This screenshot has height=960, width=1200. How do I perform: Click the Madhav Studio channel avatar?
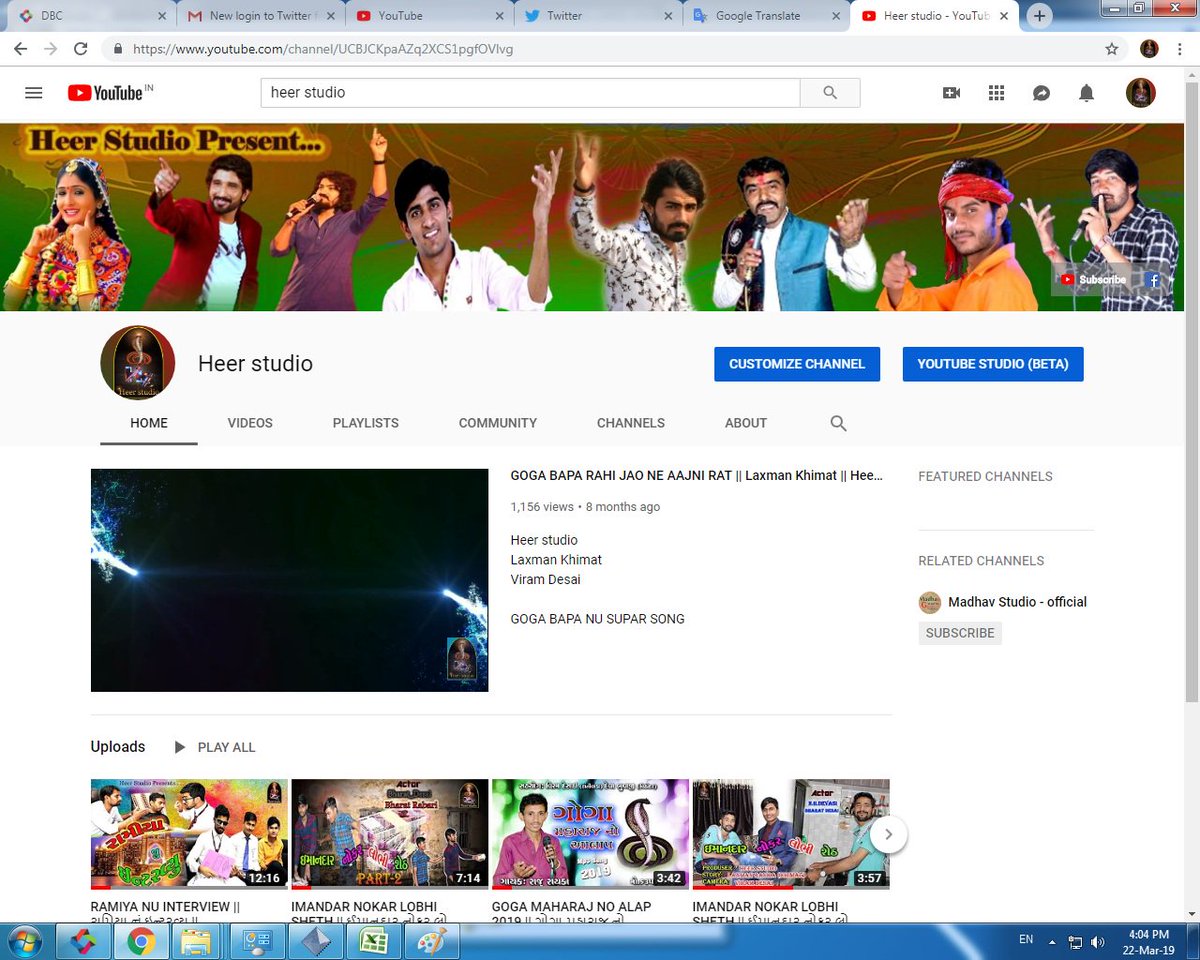click(930, 602)
